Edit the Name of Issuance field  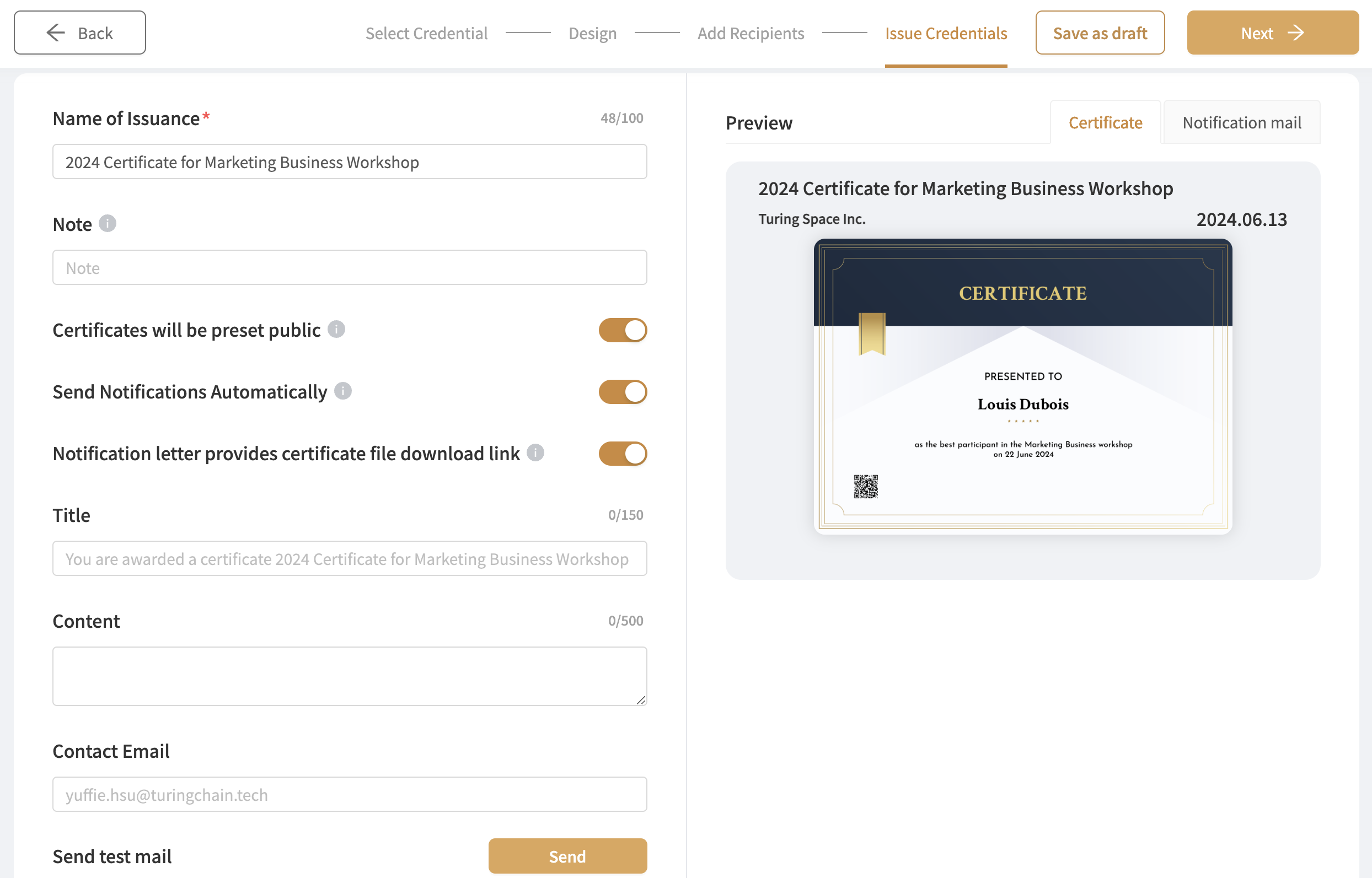point(350,162)
